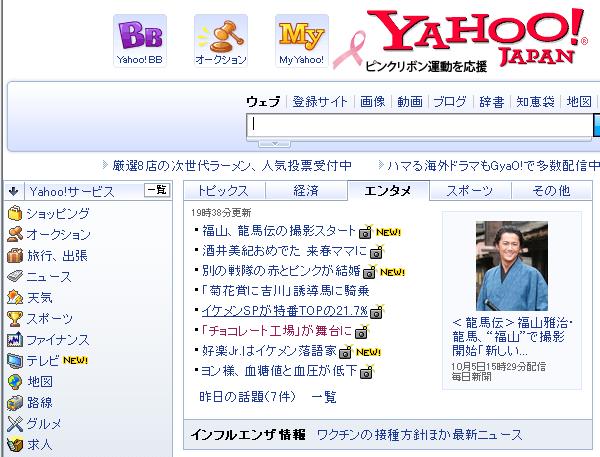Click inside the web search input field

[x=419, y=125]
